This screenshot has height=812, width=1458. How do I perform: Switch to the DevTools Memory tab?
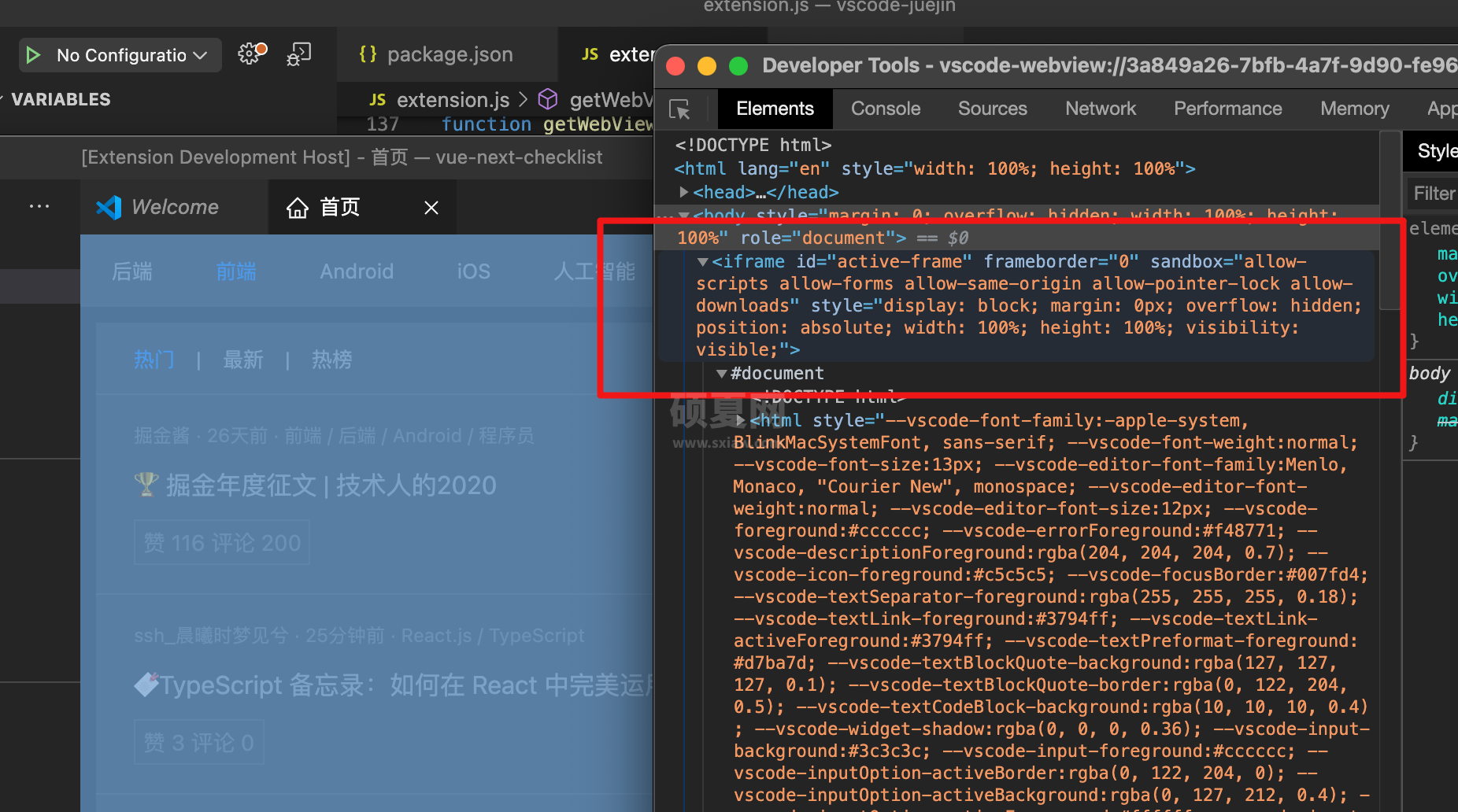pyautogui.click(x=1355, y=109)
